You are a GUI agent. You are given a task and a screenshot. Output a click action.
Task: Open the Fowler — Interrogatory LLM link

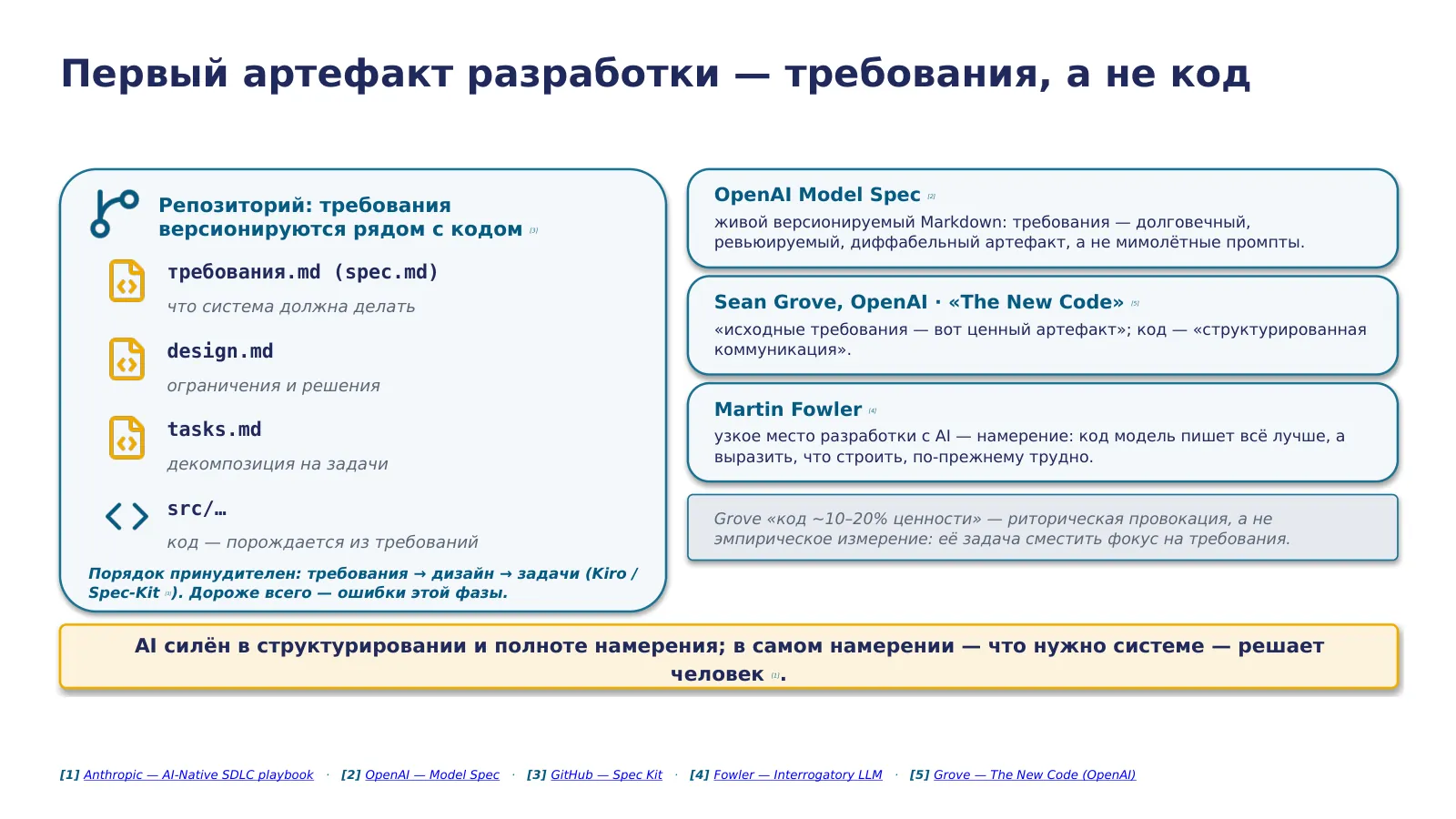[x=798, y=774]
